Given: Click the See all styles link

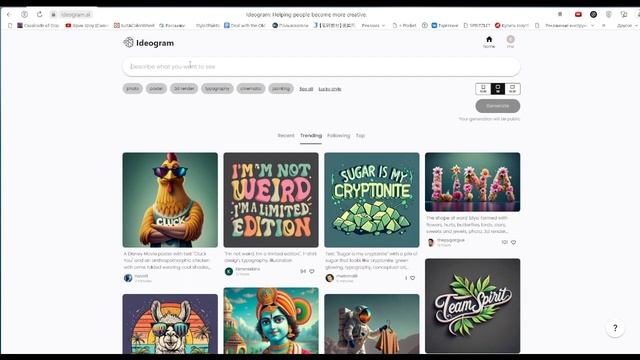Looking at the screenshot, I should tap(306, 89).
